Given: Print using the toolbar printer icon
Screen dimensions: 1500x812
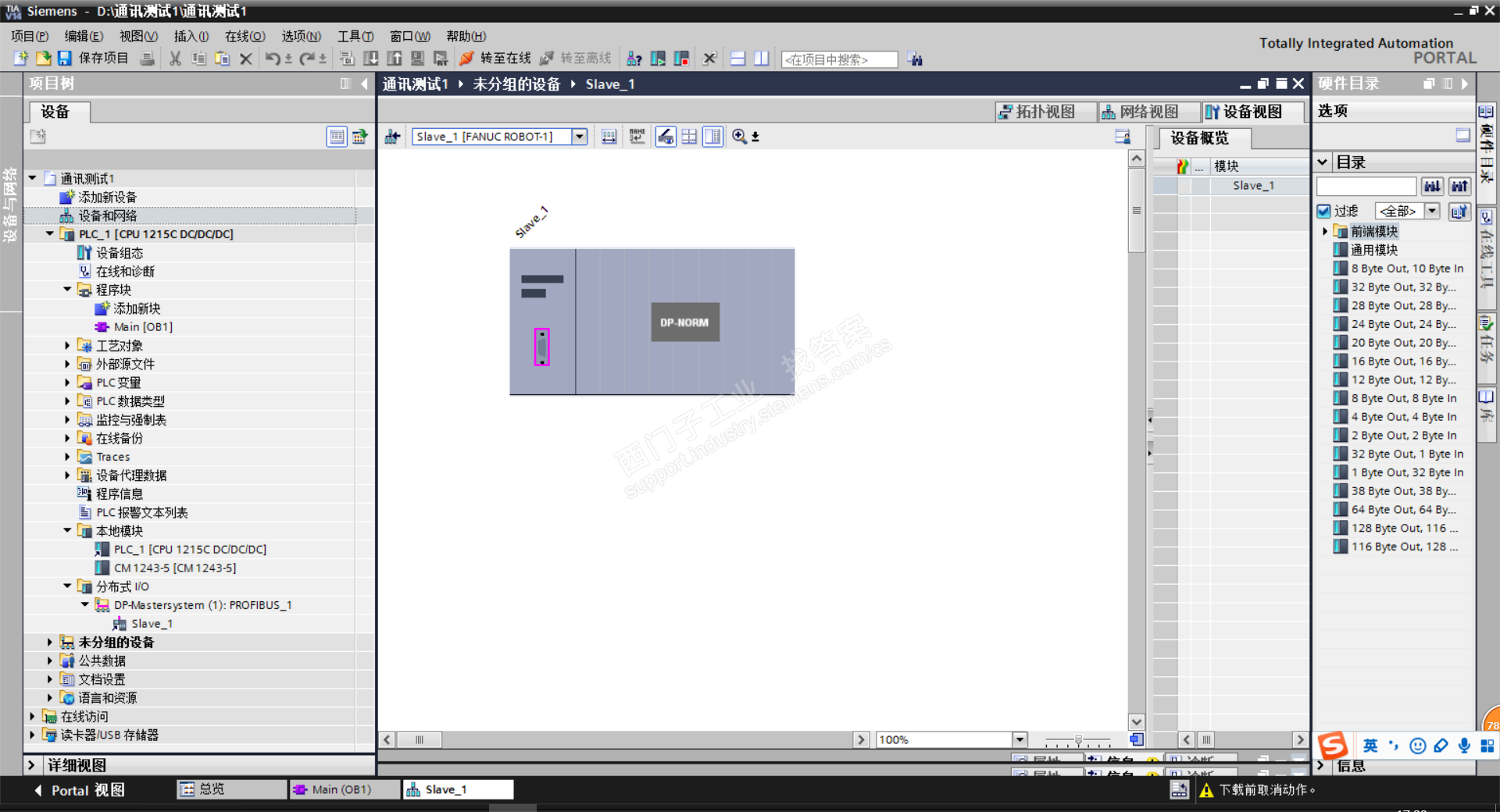Looking at the screenshot, I should tap(147, 59).
